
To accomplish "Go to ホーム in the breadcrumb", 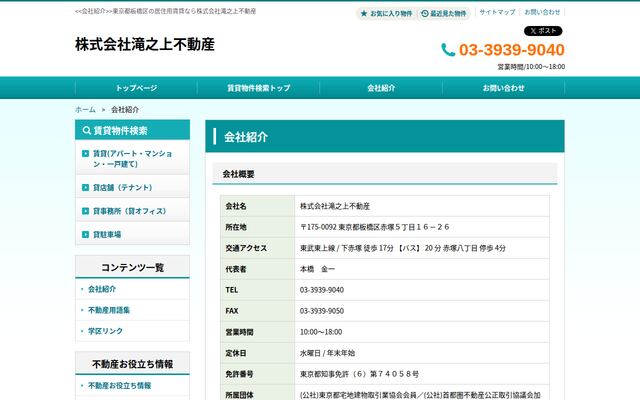I will (85, 109).
